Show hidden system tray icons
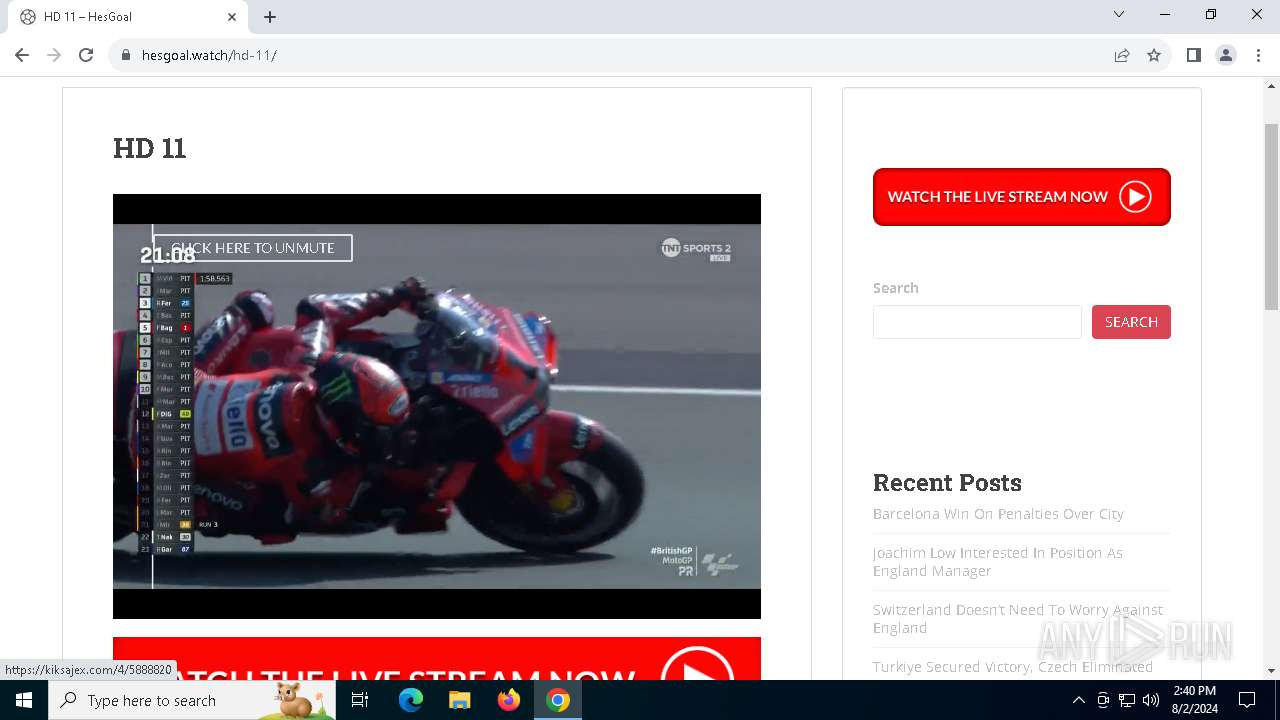Viewport: 1280px width, 720px height. point(1078,700)
